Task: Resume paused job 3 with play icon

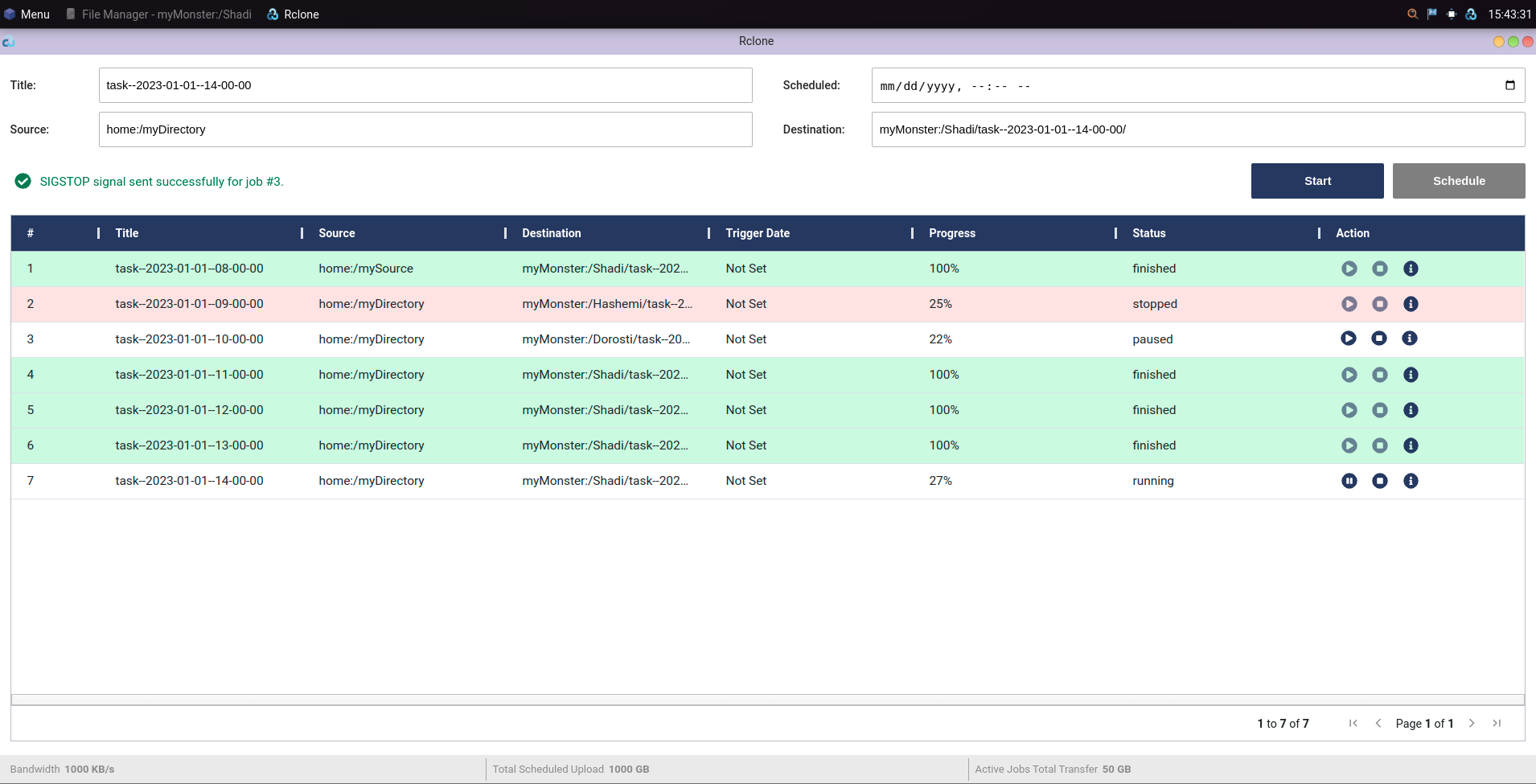Action: [1348, 339]
